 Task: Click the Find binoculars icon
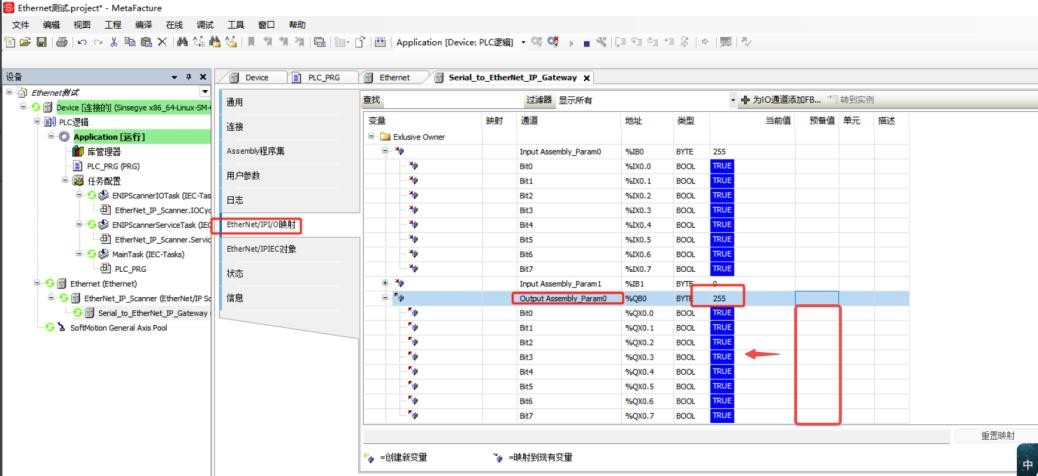[x=182, y=42]
